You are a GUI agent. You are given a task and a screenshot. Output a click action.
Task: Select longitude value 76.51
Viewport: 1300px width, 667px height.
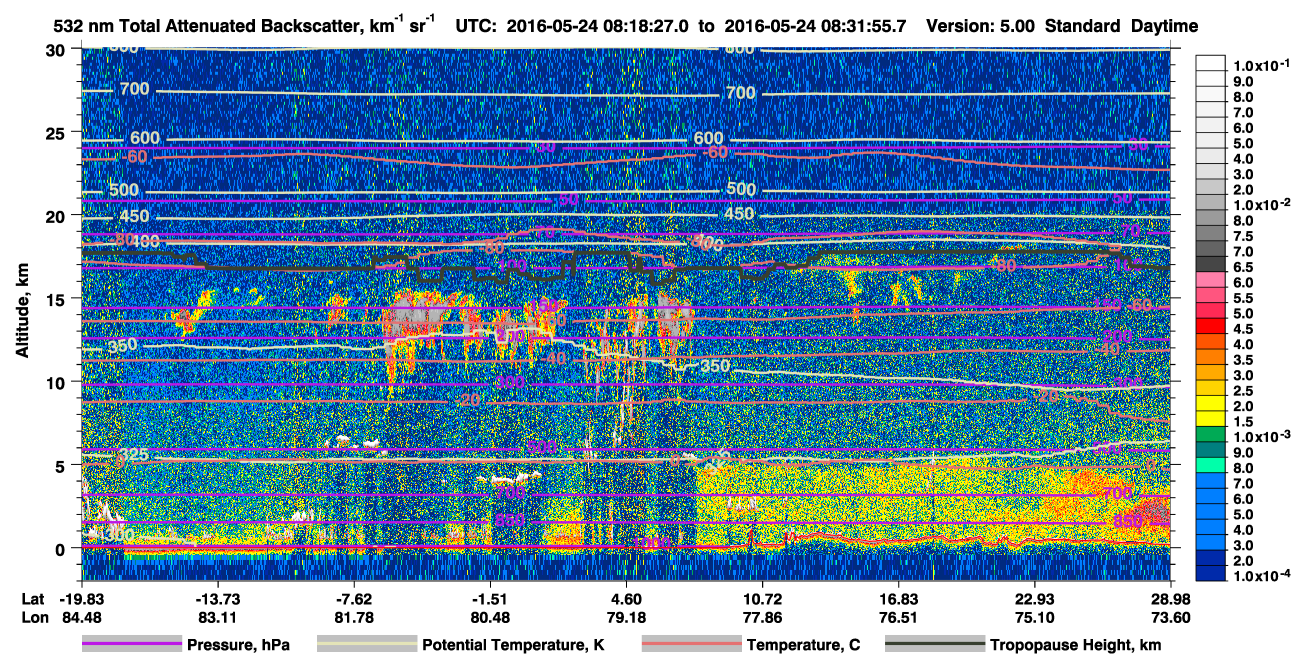point(899,617)
